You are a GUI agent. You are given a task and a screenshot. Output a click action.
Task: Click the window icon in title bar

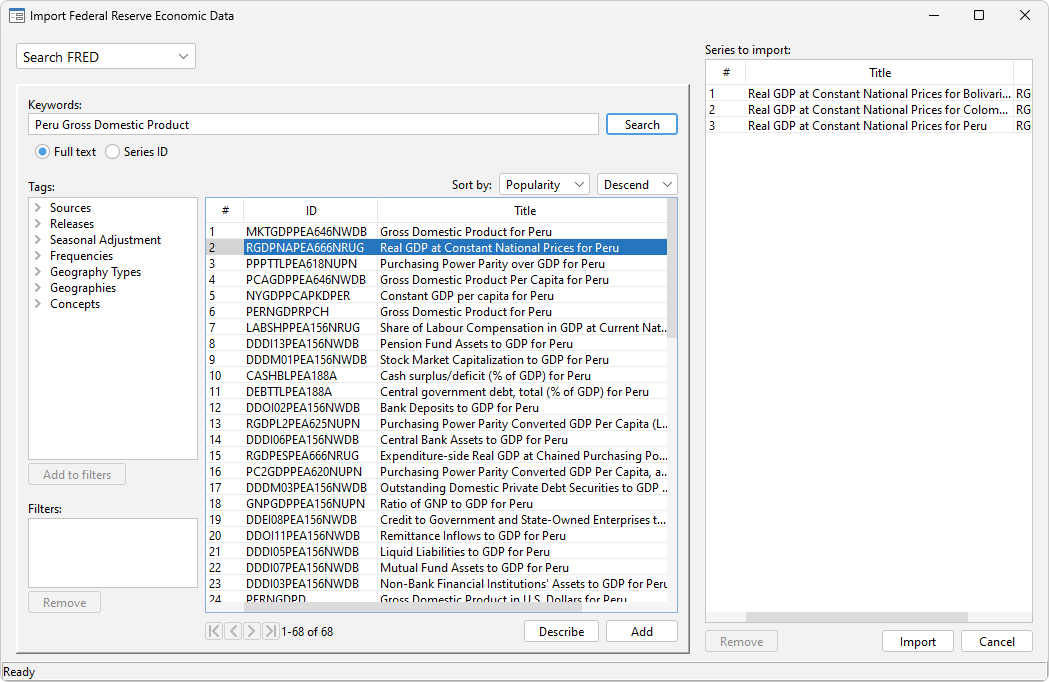pyautogui.click(x=17, y=15)
